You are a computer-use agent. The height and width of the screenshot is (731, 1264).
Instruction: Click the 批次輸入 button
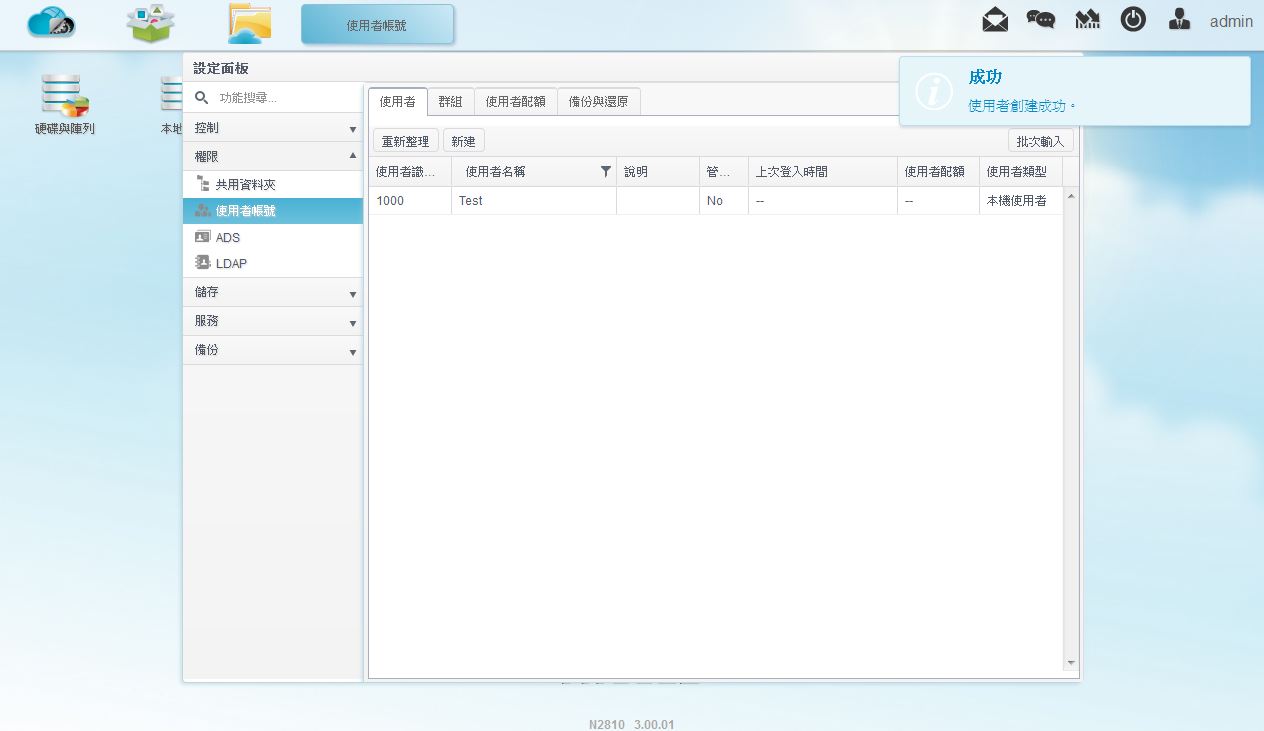[1040, 141]
